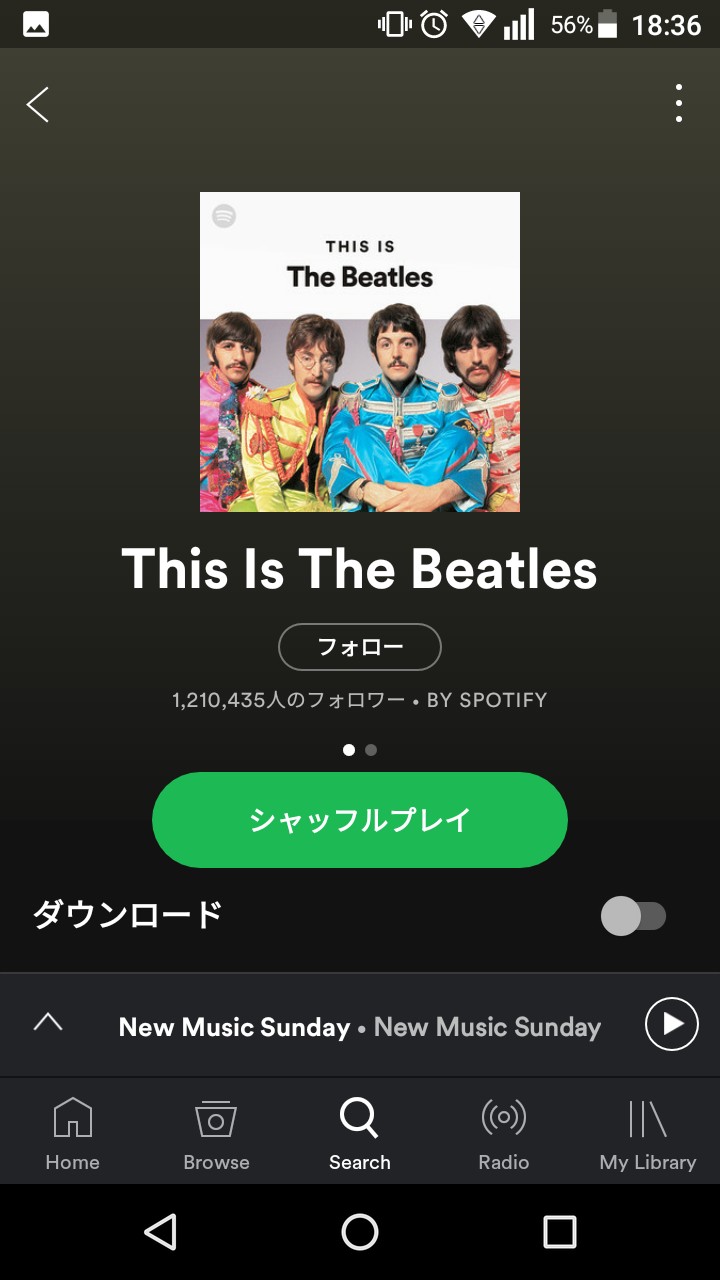The width and height of the screenshot is (720, 1280).
Task: Start シャッフルプレイ shuffle play
Action: point(360,820)
